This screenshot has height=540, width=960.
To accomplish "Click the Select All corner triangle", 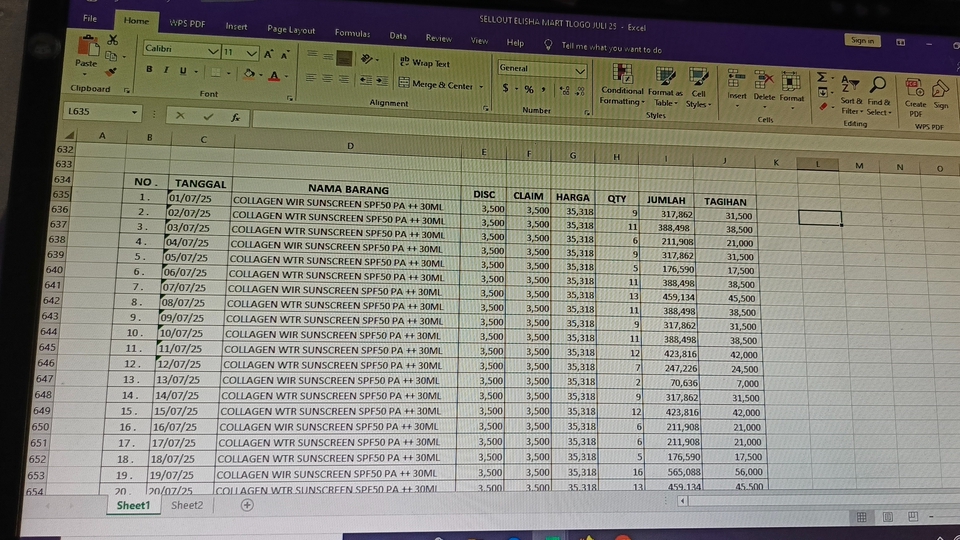I will tap(69, 135).
